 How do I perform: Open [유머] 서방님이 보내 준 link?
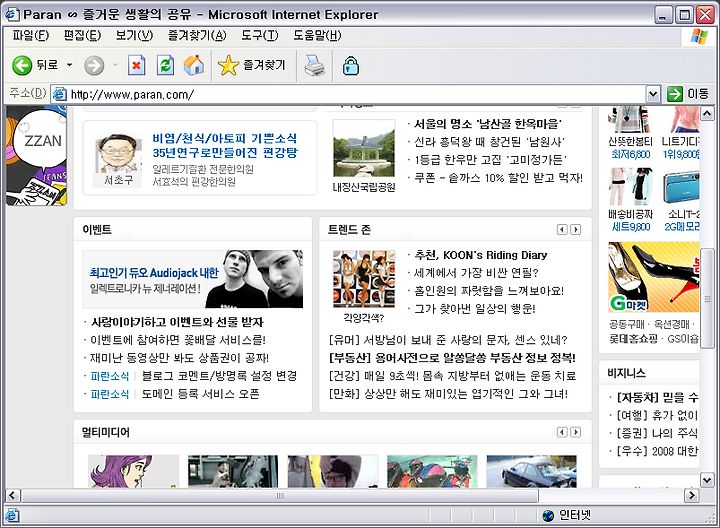tap(449, 340)
